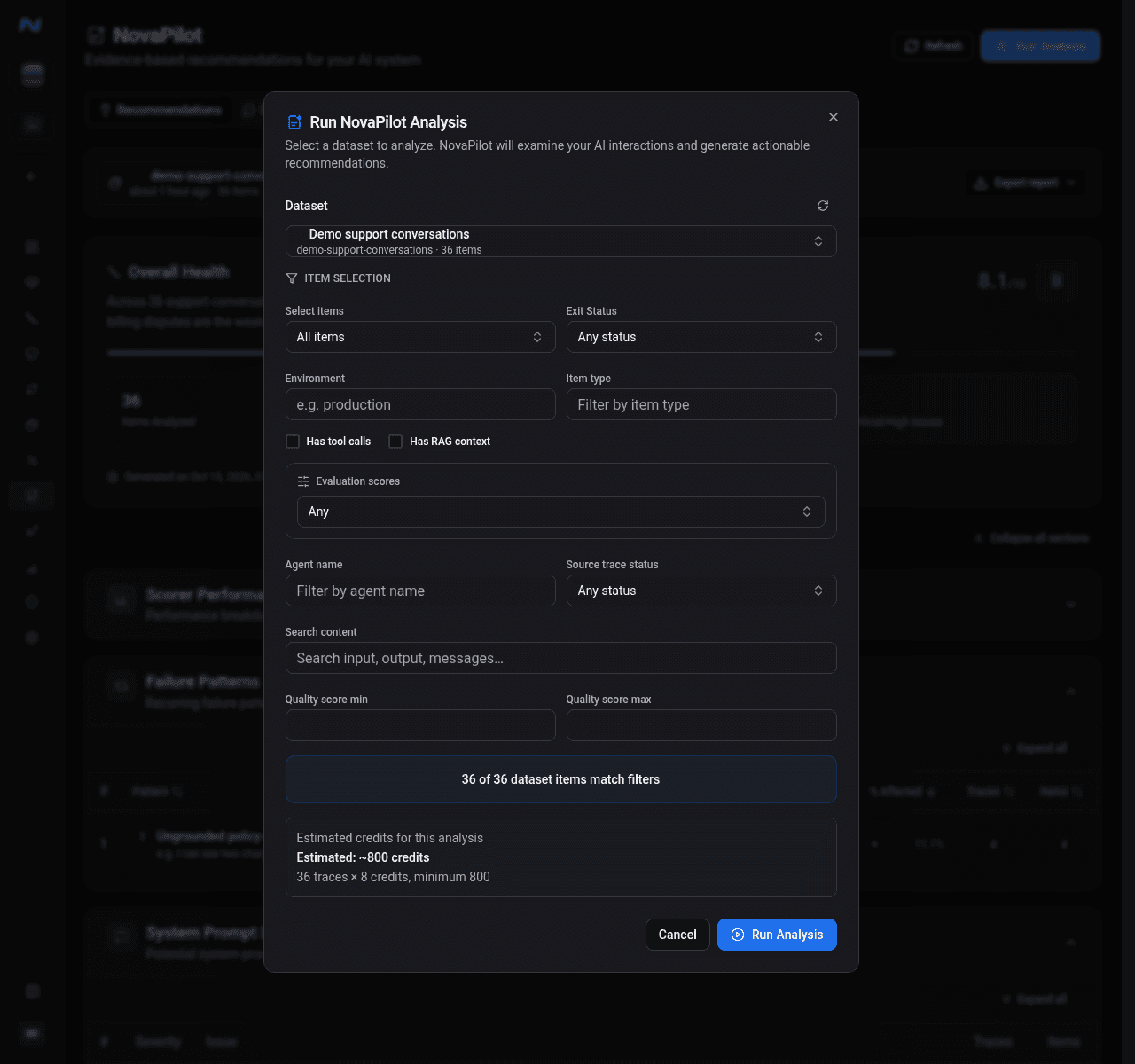1135x1064 pixels.
Task: Open the Evaluation scores Any dropdown
Action: pos(560,512)
